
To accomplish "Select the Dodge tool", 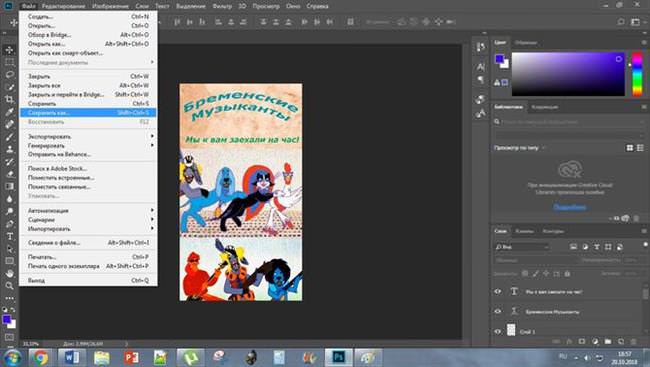I will click(9, 211).
